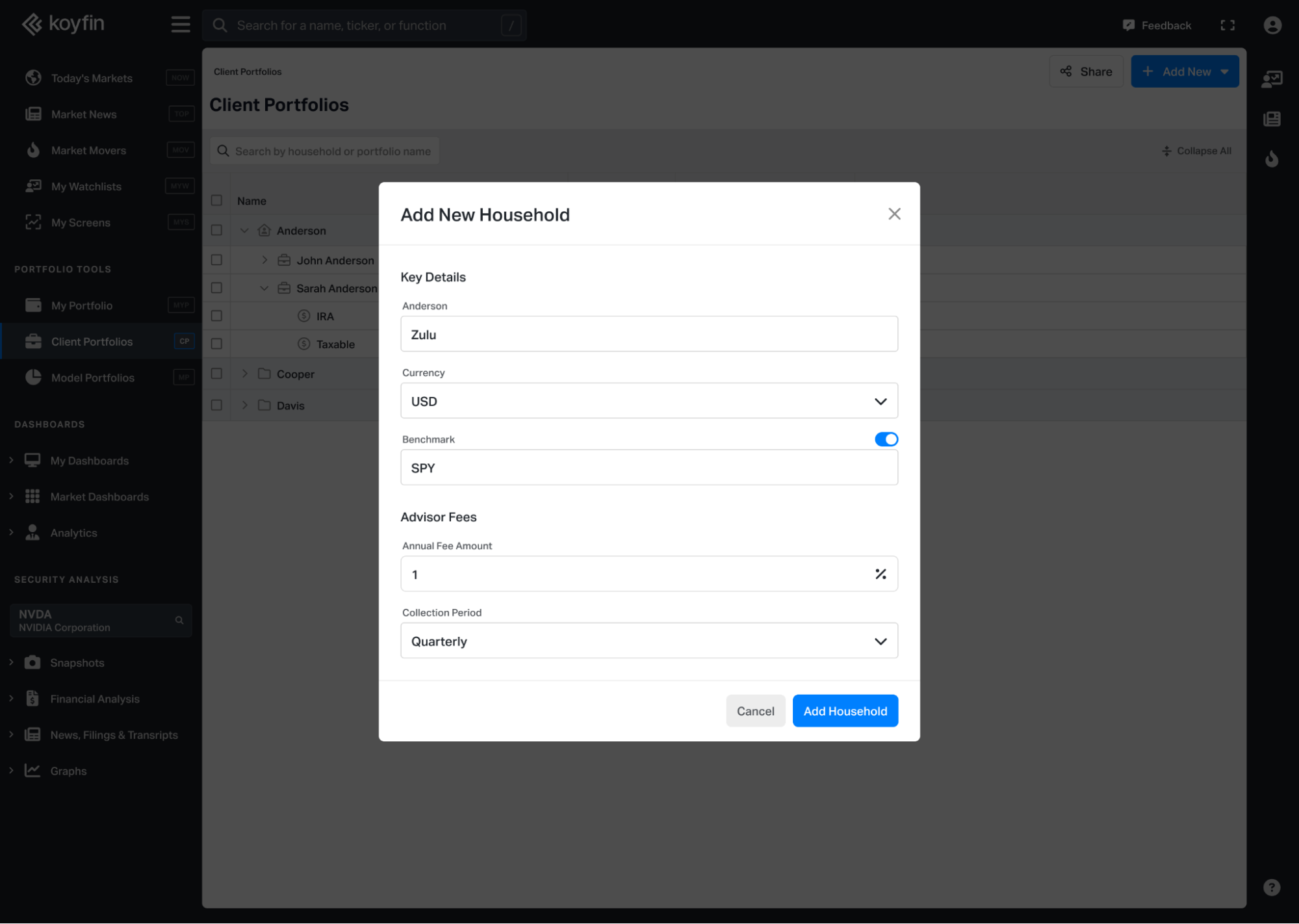1299x924 pixels.
Task: Disable the Benchmark toggle switch
Action: coord(885,439)
